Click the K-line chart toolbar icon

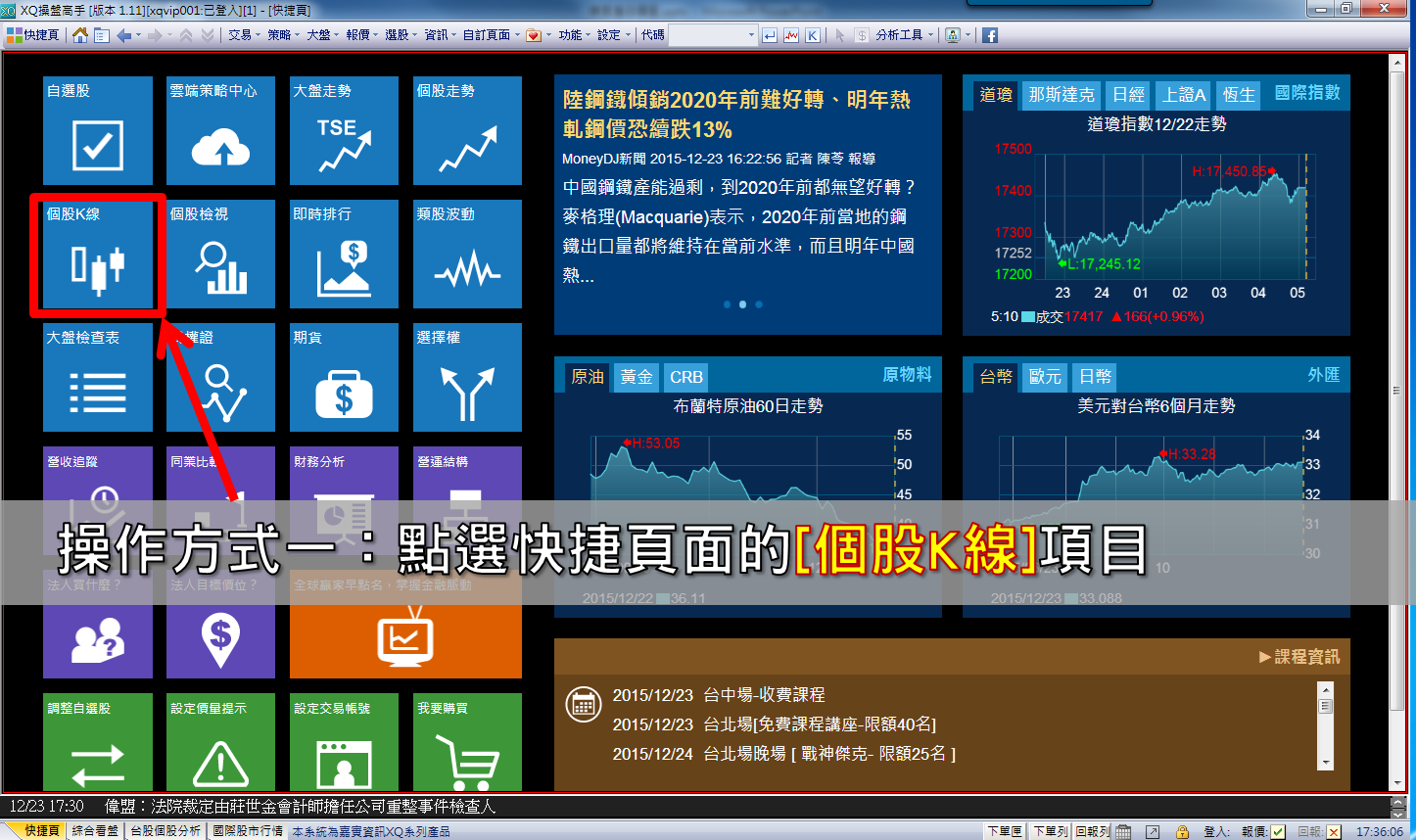pyautogui.click(x=813, y=35)
